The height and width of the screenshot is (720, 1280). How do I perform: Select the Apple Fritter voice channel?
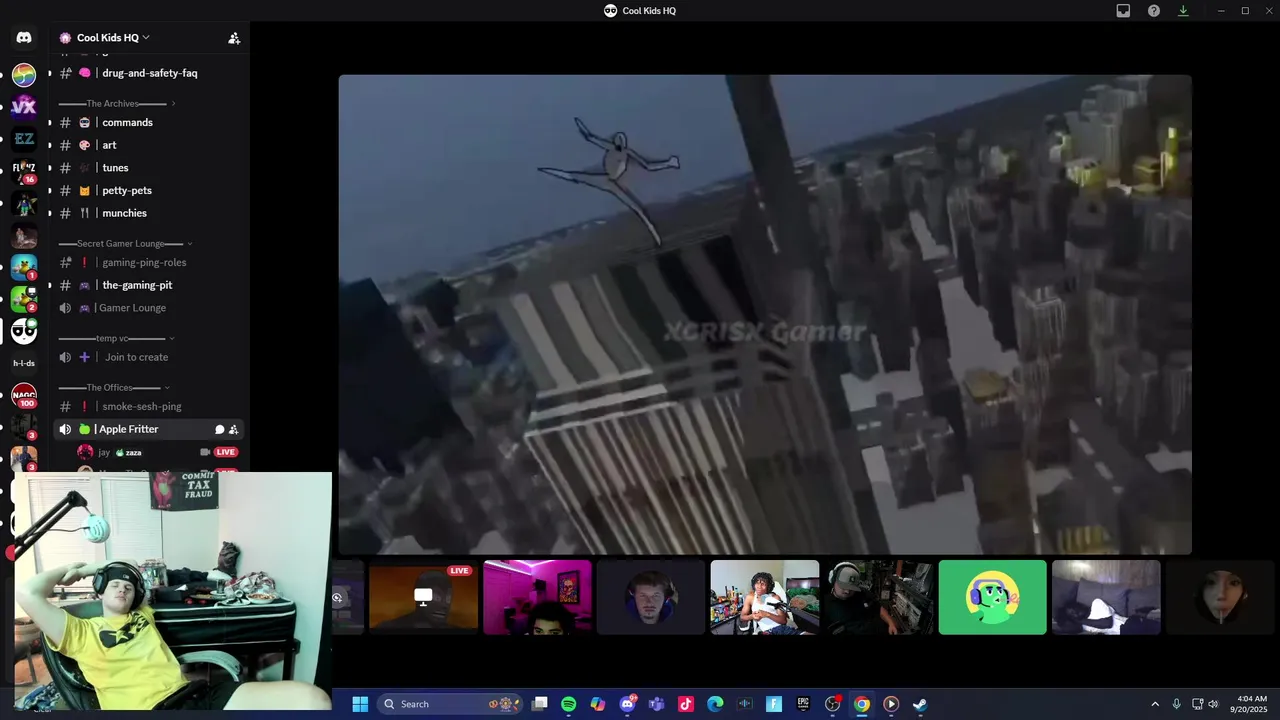click(149, 429)
